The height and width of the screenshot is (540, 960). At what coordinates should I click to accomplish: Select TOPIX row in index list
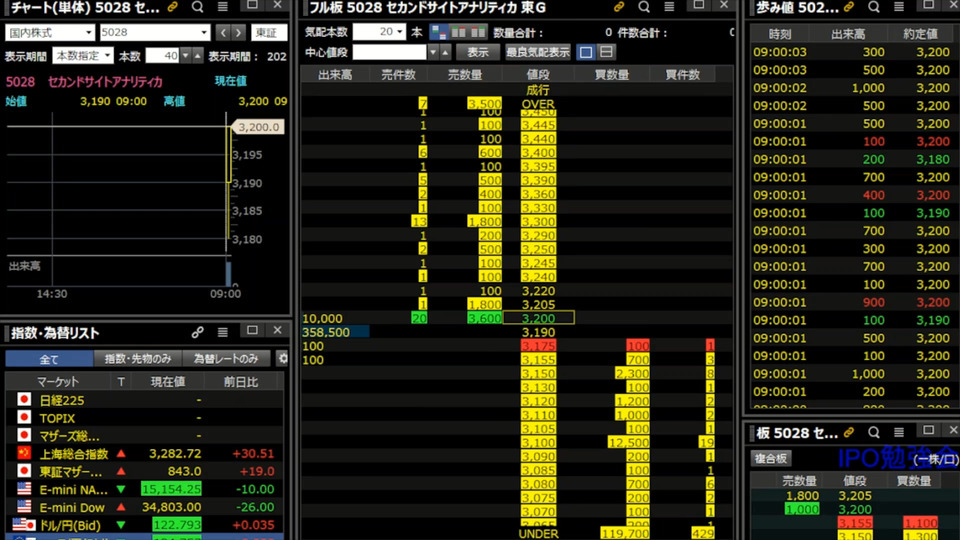click(144, 418)
